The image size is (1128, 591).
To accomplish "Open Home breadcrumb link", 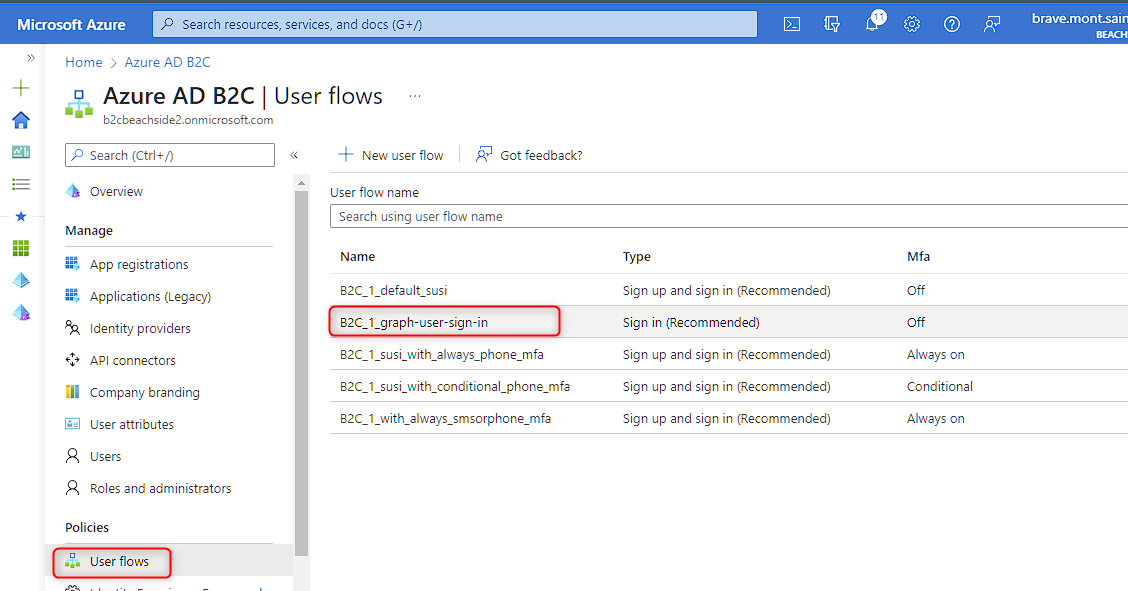I will (83, 63).
